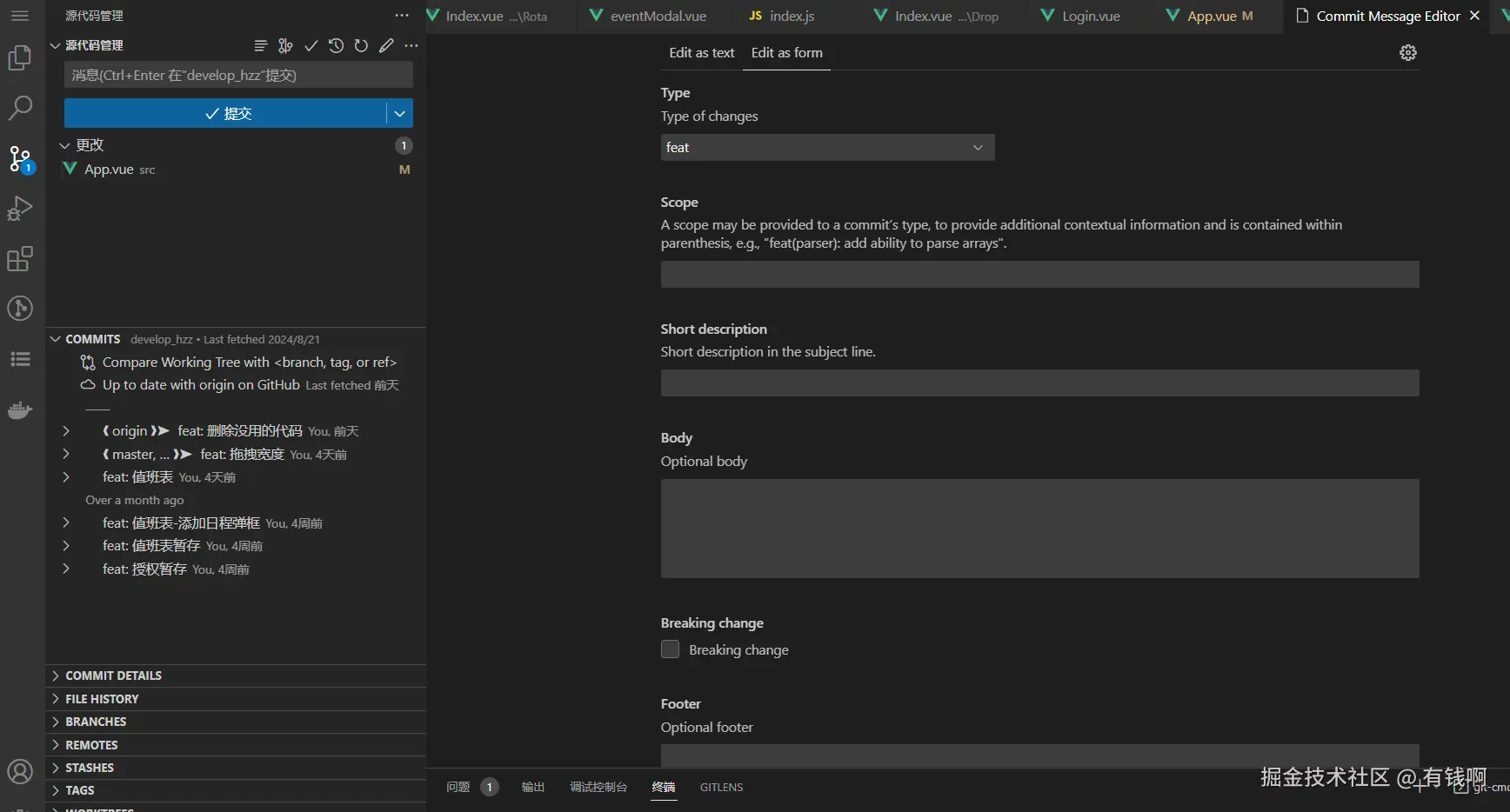Open the Source Control view icon
This screenshot has width=1510, height=812.
20,159
